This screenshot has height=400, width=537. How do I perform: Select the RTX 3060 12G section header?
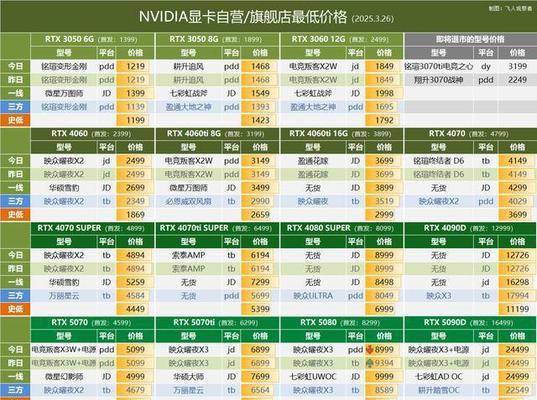[341, 39]
